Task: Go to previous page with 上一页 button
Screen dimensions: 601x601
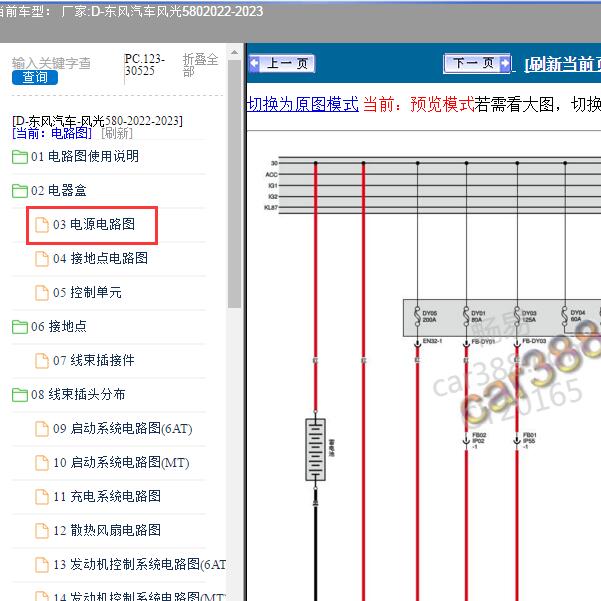Action: click(282, 63)
